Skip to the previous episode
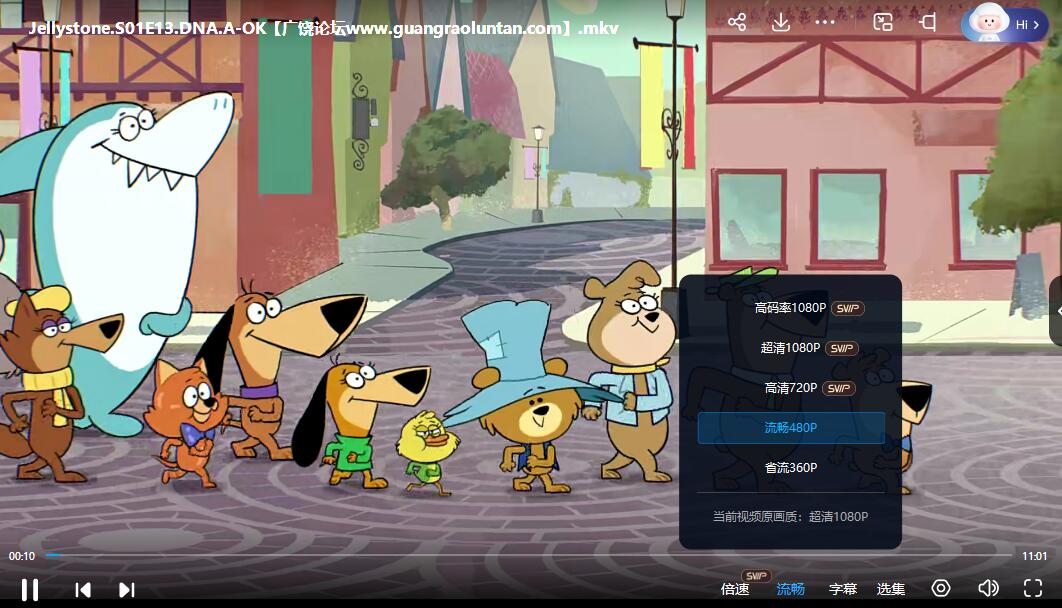This screenshot has height=608, width=1062. coord(83,590)
